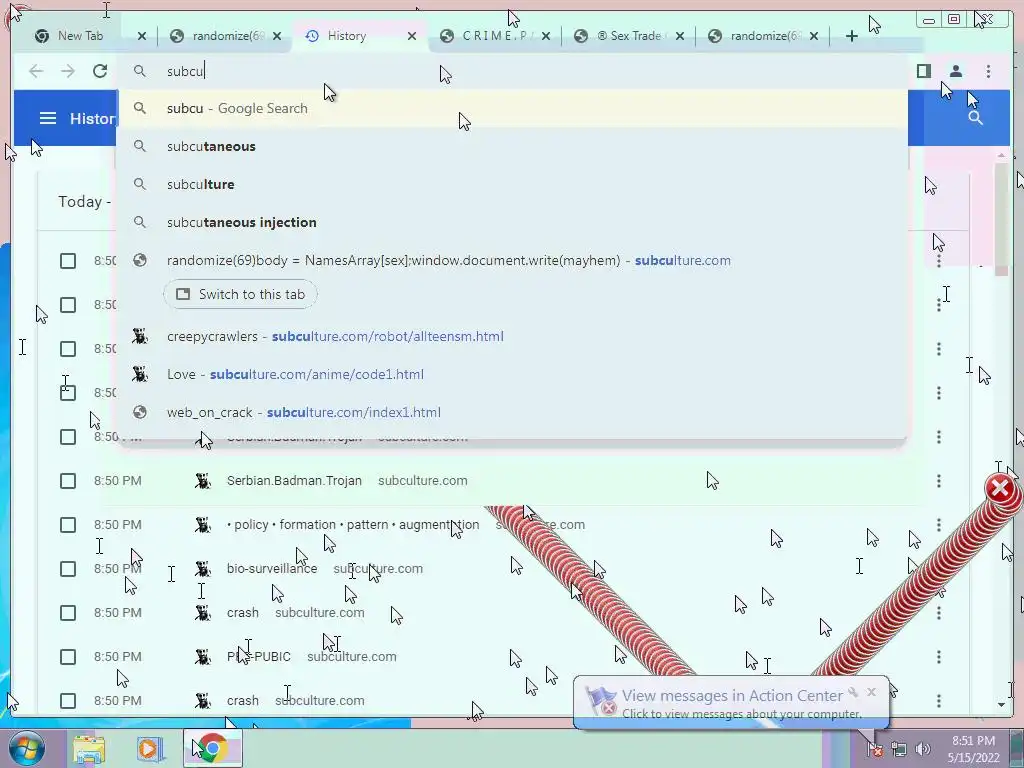Open a new tab with plus
Image resolution: width=1024 pixels, height=768 pixels.
click(x=852, y=36)
